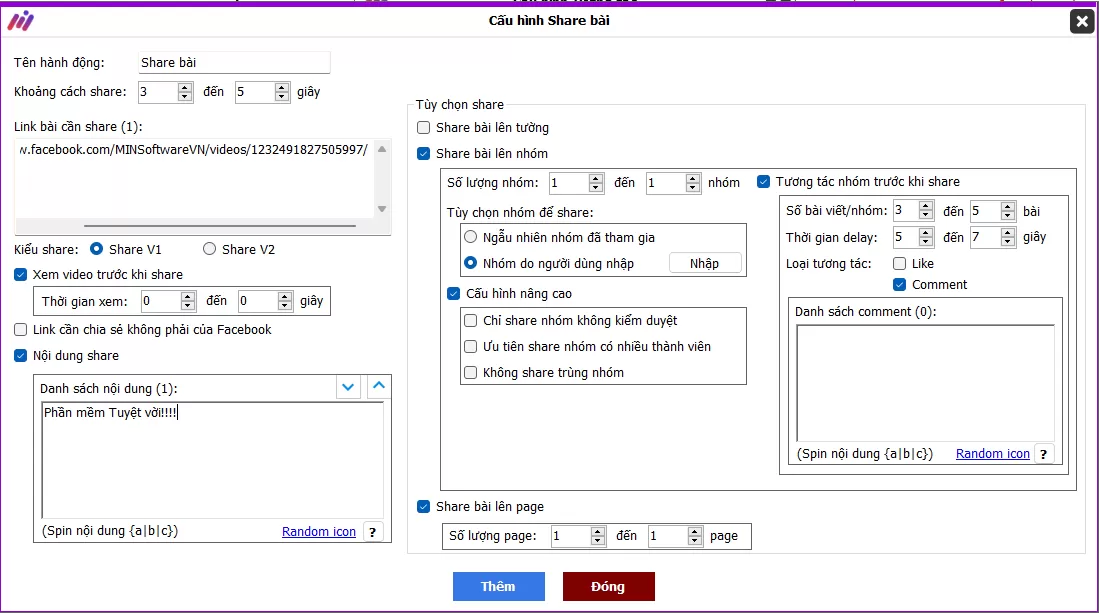
Task: Close the Cấu hình Share bài dialog
Action: click(x=1081, y=21)
